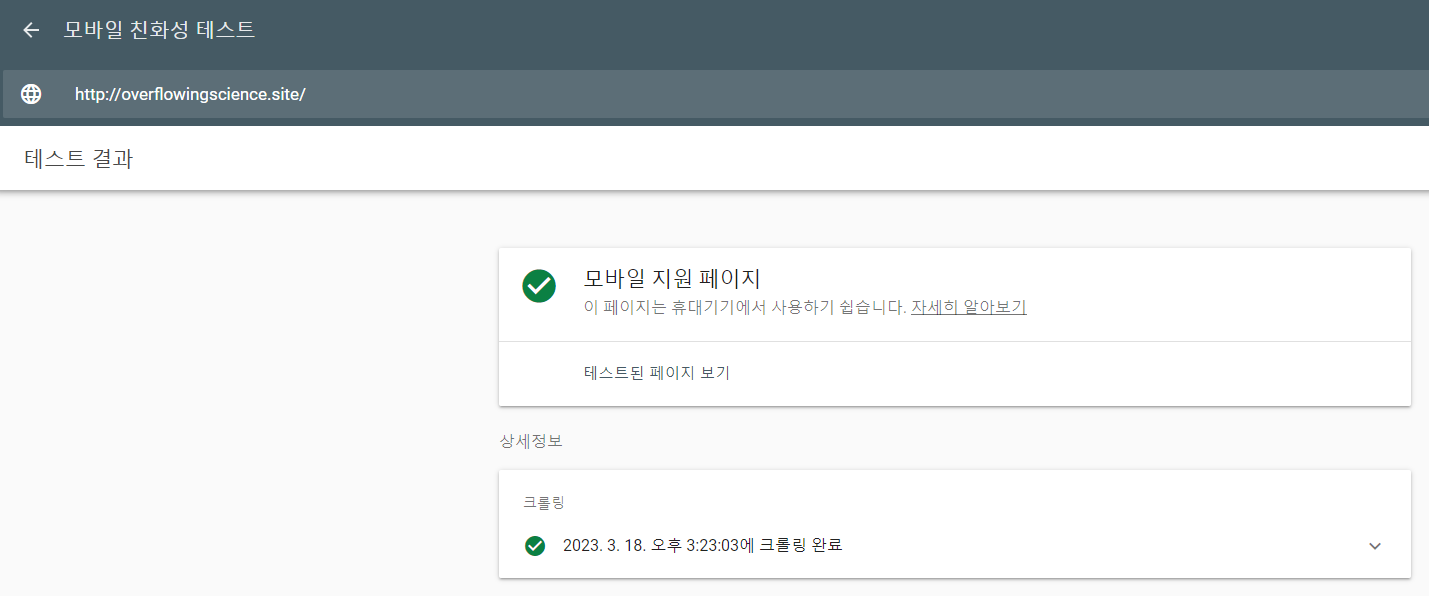This screenshot has width=1429, height=596.
Task: Go back with the left arrow icon
Action: point(31,30)
